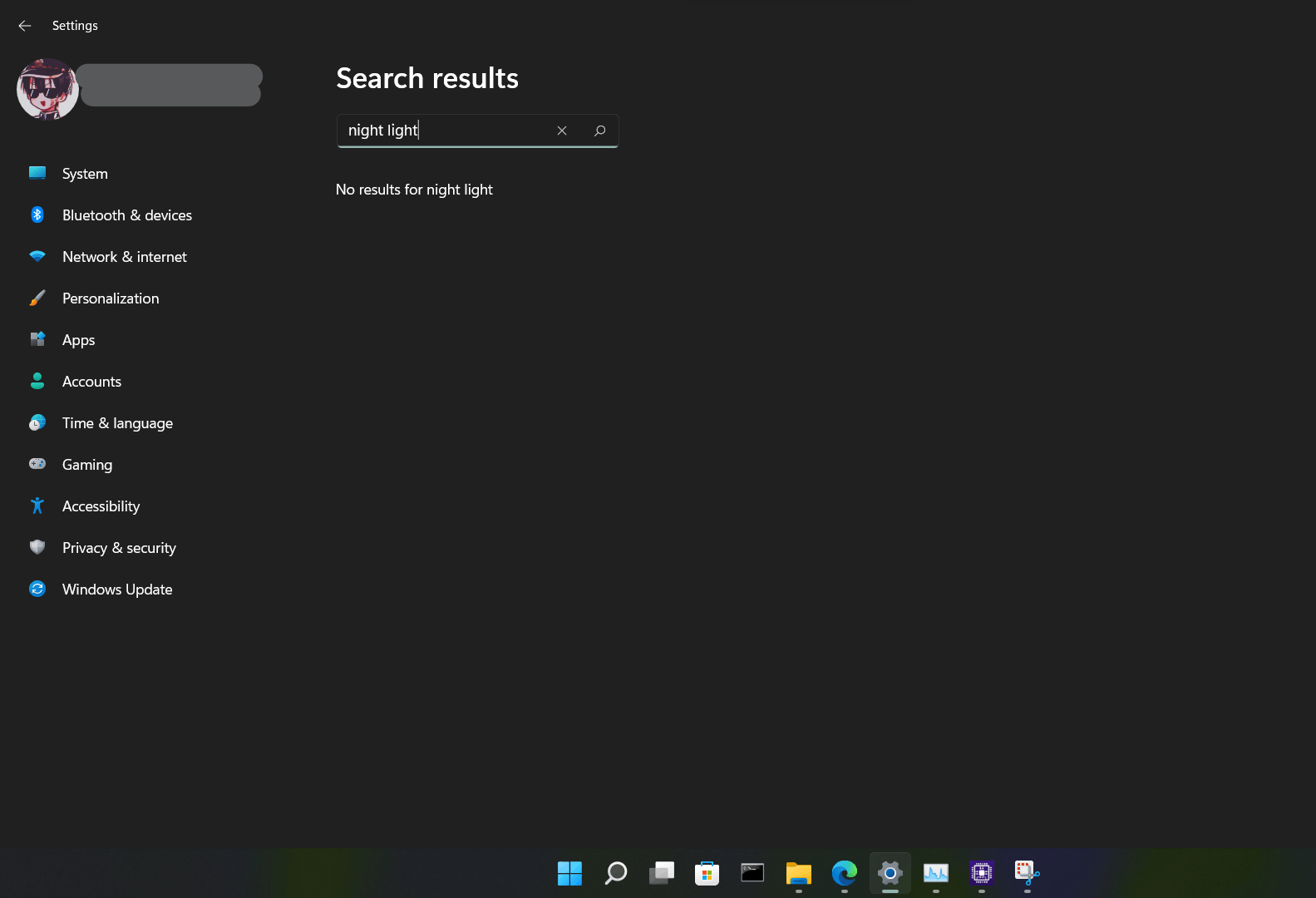1316x898 pixels.
Task: Click the Settings gear on taskbar
Action: click(x=890, y=873)
